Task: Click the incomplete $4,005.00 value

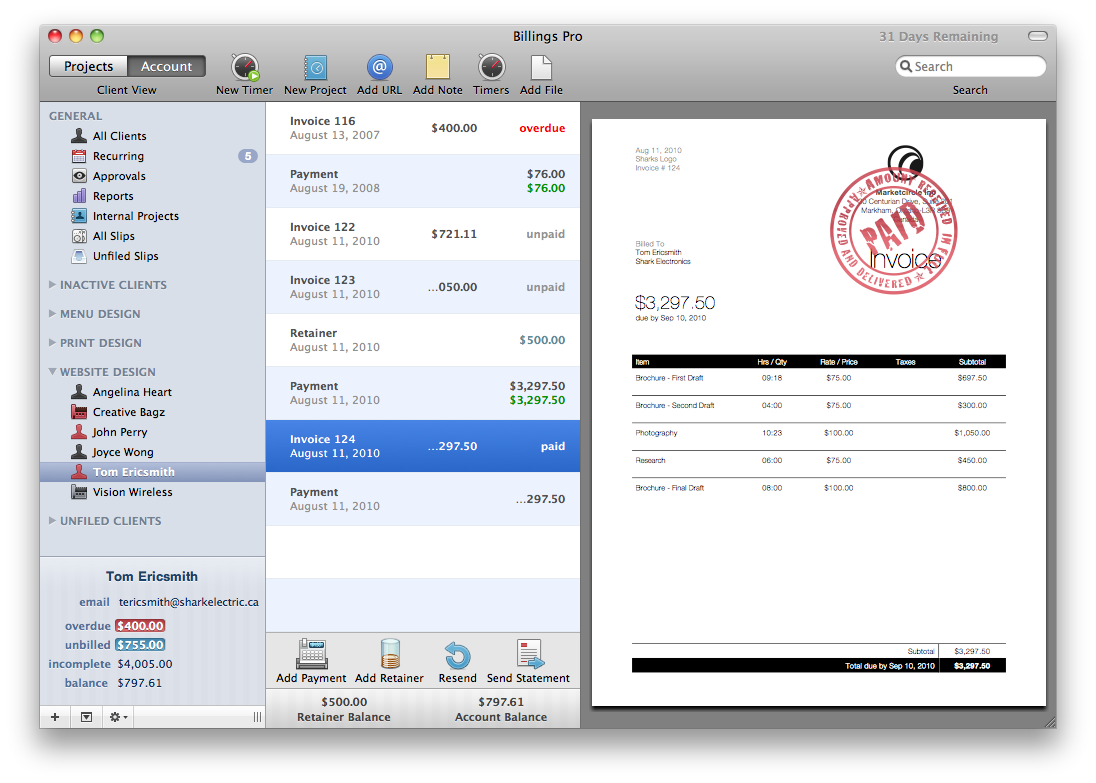Action: point(145,664)
